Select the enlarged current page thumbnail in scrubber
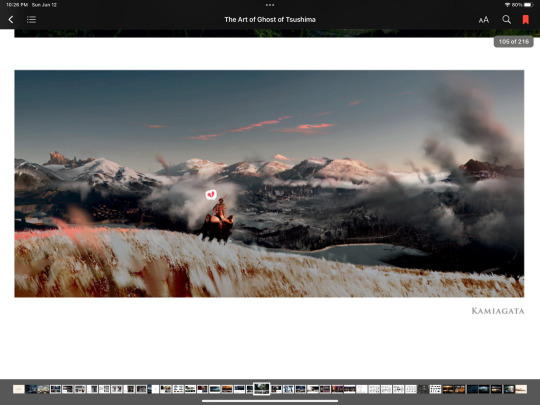Image resolution: width=540 pixels, height=405 pixels. 261,389
